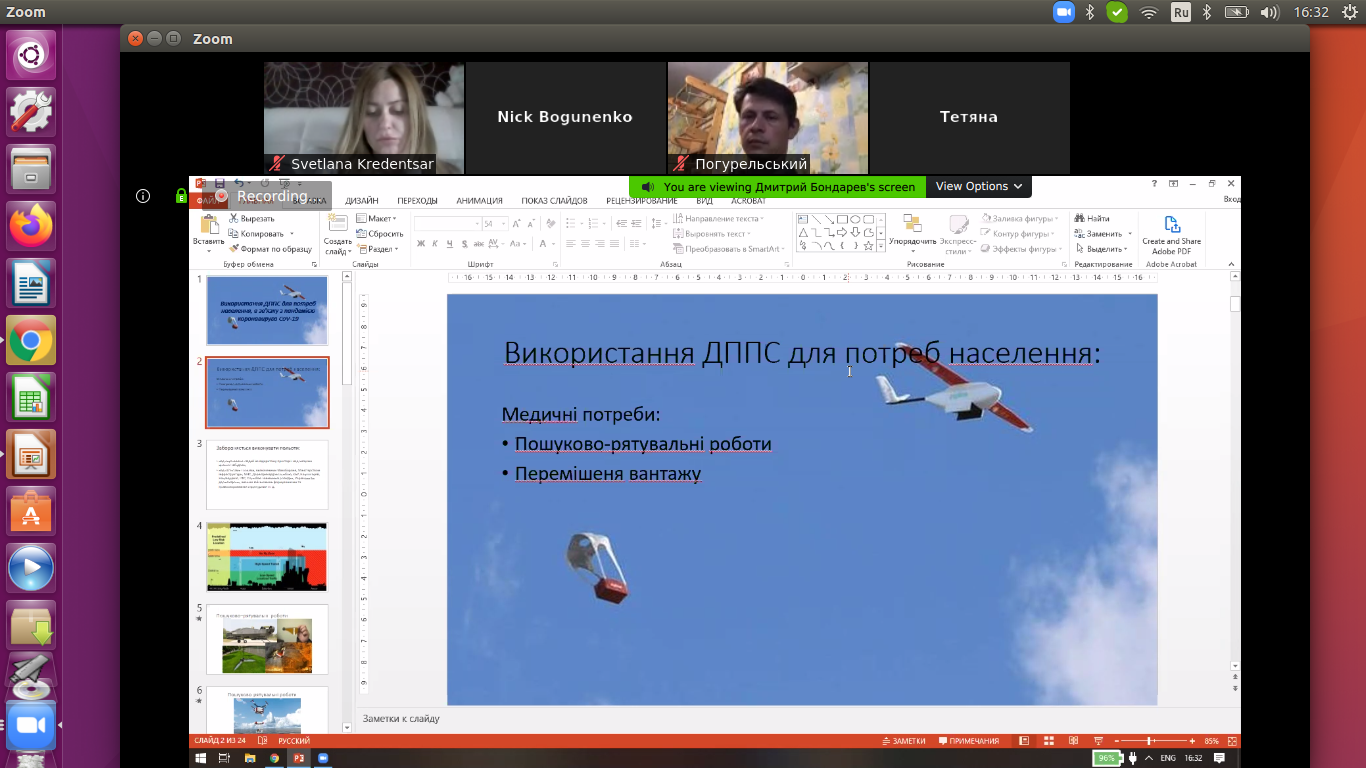Screen dimensions: 1366x768
Task: Toggle Underline (Ч) formatting
Action: pyautogui.click(x=449, y=243)
